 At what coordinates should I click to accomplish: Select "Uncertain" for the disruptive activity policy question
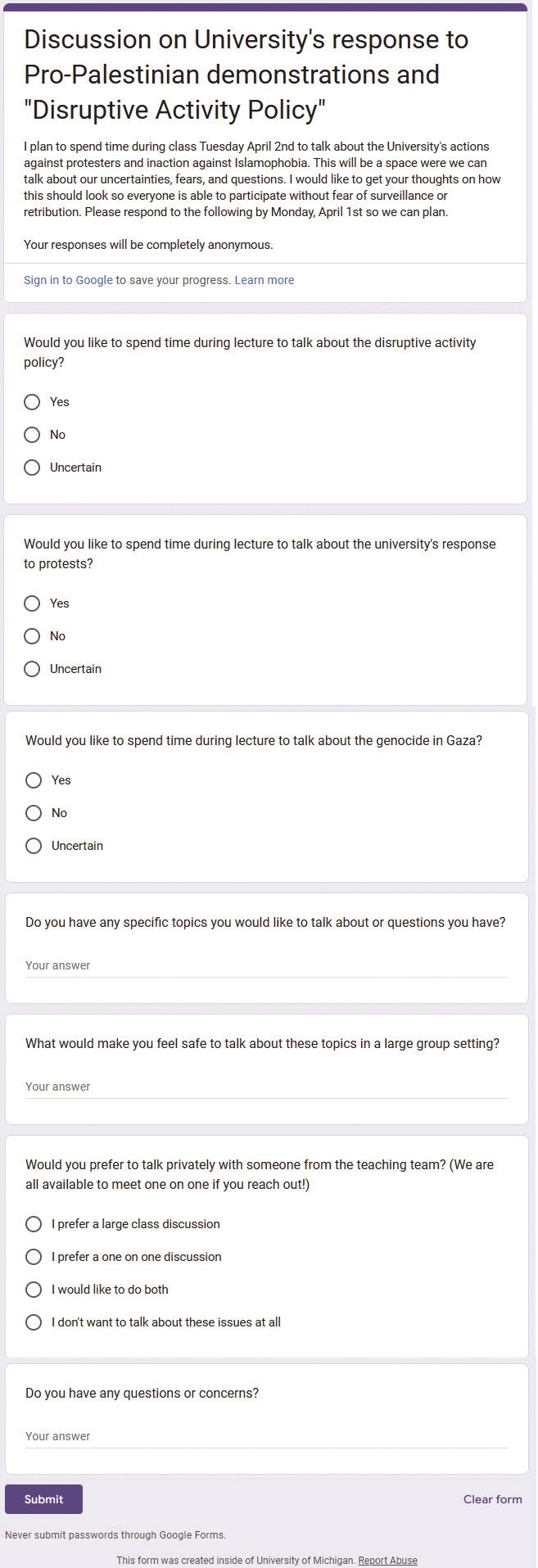[32, 468]
